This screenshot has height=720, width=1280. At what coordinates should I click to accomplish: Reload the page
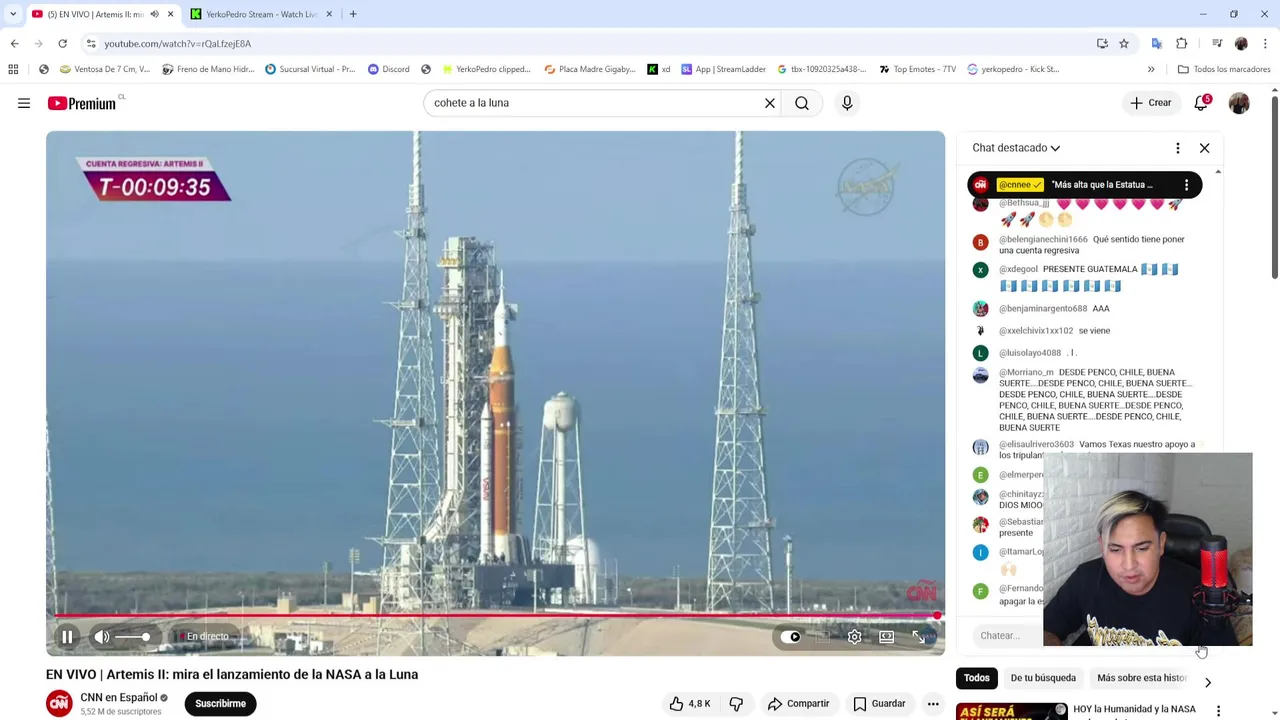click(x=62, y=44)
